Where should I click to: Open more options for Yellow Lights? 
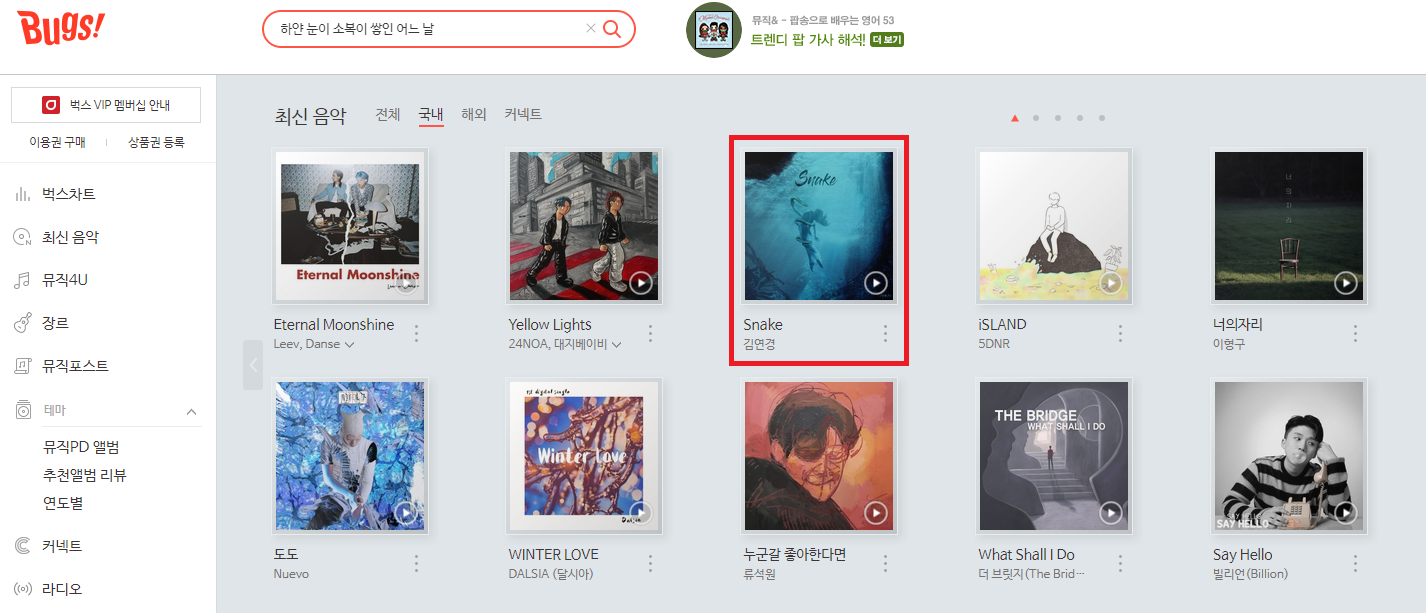tap(651, 334)
